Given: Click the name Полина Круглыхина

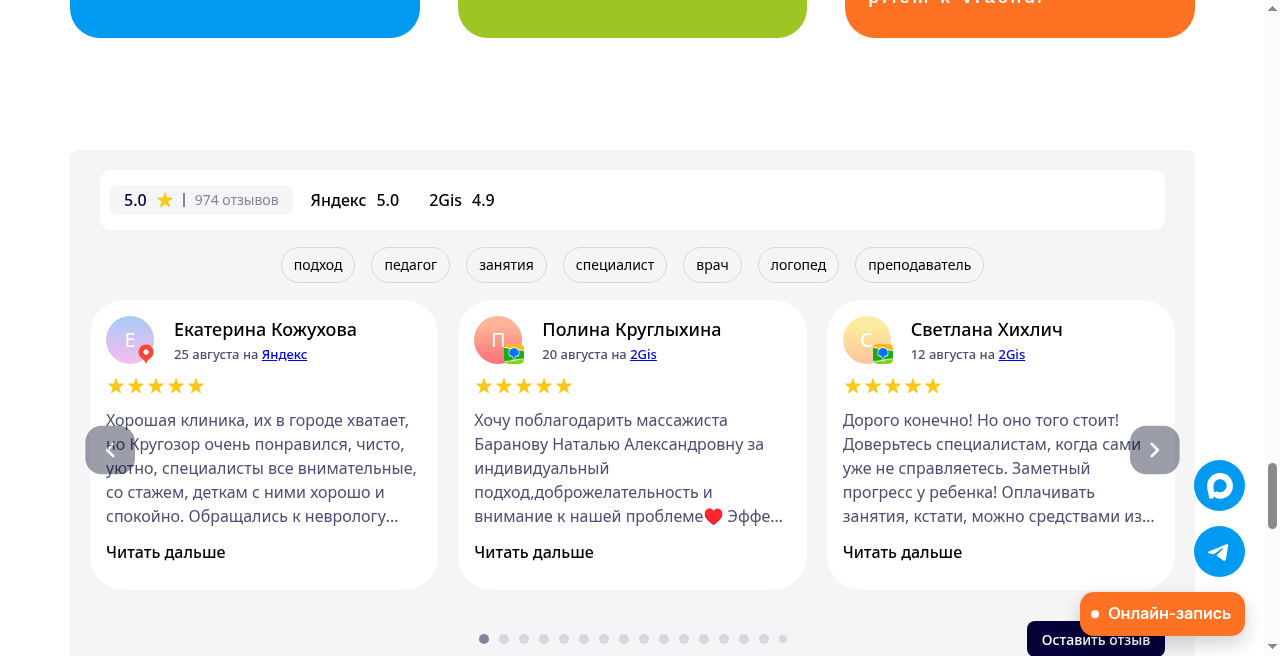Looking at the screenshot, I should [631, 329].
